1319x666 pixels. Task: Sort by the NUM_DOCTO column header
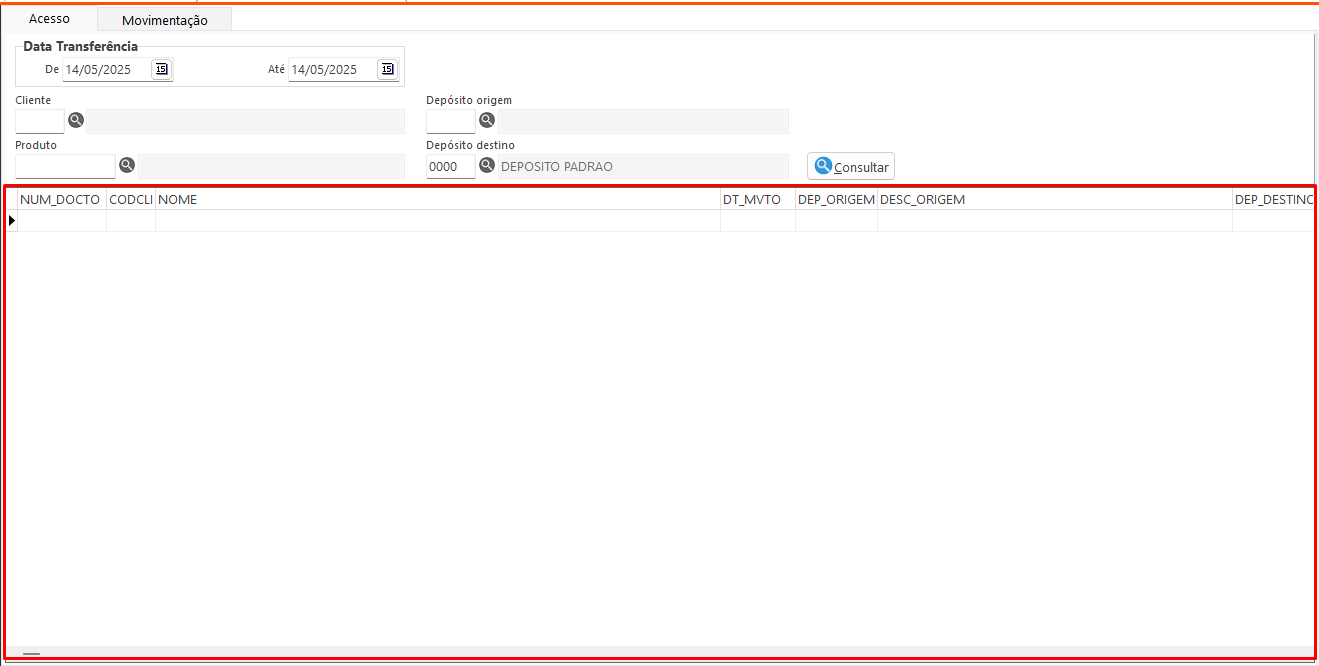click(x=60, y=199)
